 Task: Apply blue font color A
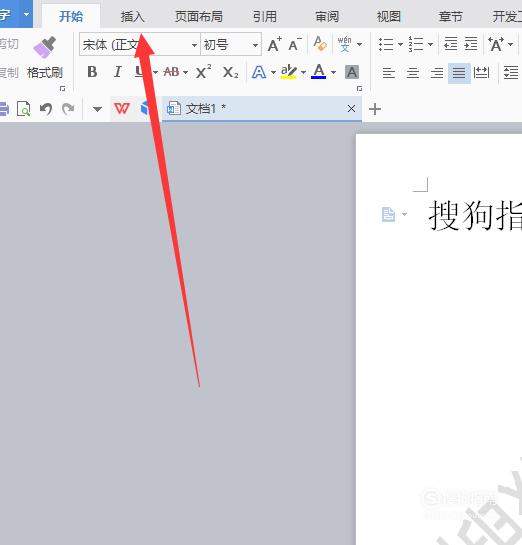[319, 72]
